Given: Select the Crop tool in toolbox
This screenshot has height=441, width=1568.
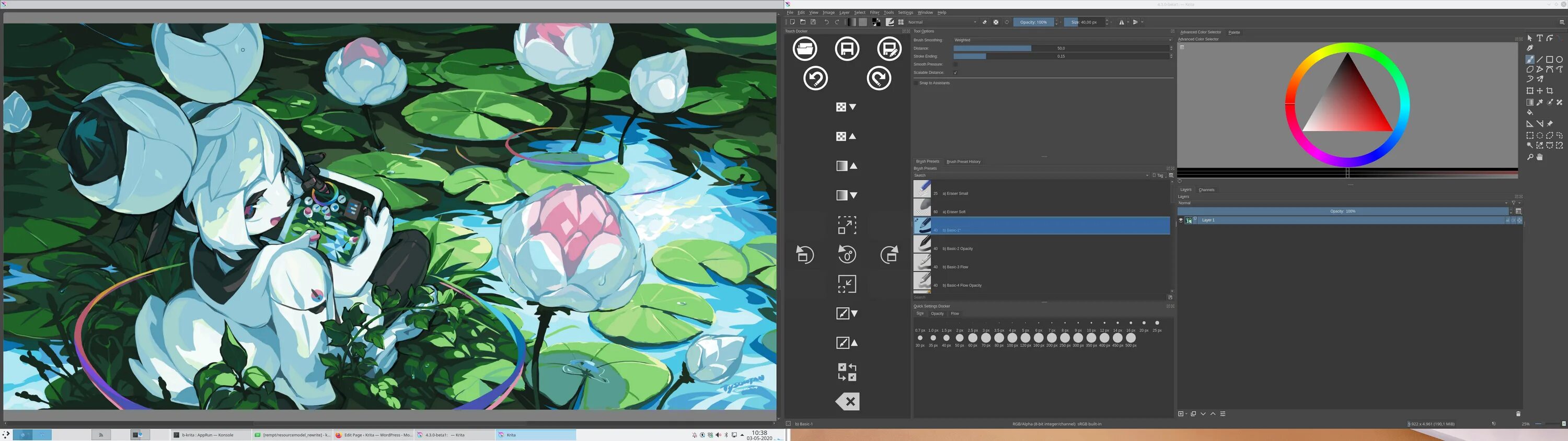Looking at the screenshot, I should point(1549,90).
